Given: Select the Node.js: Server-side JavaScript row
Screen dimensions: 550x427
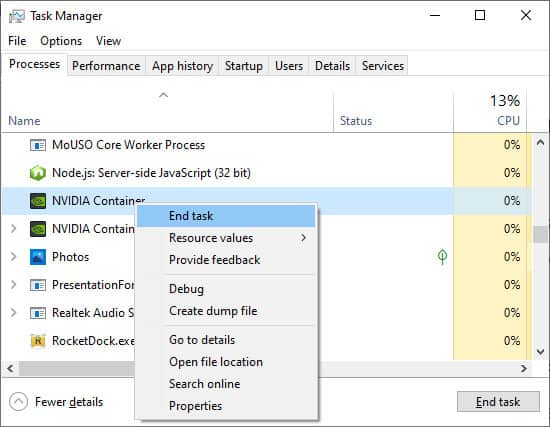Looking at the screenshot, I should coord(267,173).
